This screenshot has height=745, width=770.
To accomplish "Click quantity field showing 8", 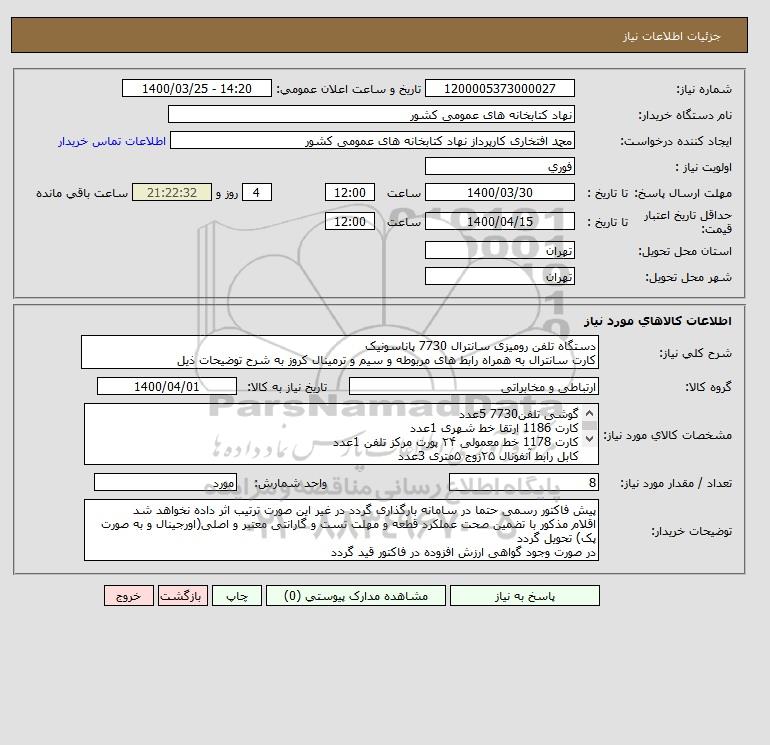I will click(523, 483).
